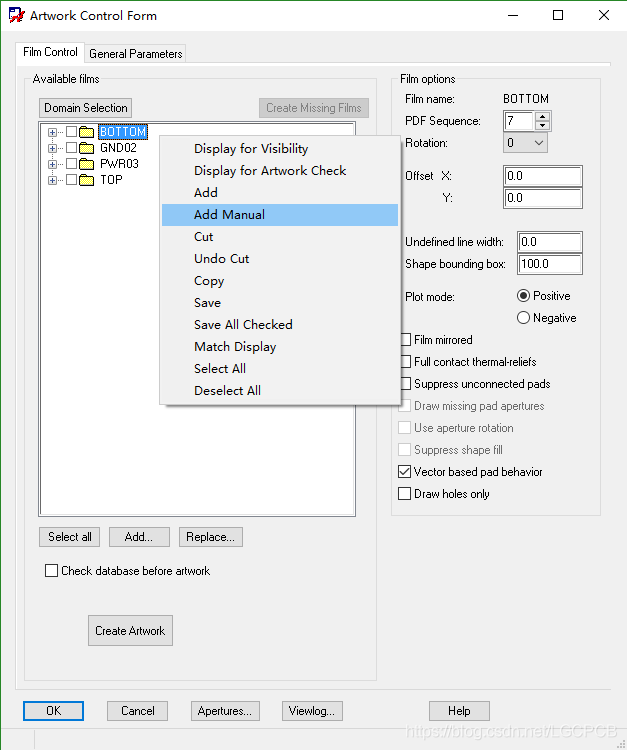Image resolution: width=627 pixels, height=750 pixels.
Task: Select the GND02 film name
Action: click(x=118, y=148)
